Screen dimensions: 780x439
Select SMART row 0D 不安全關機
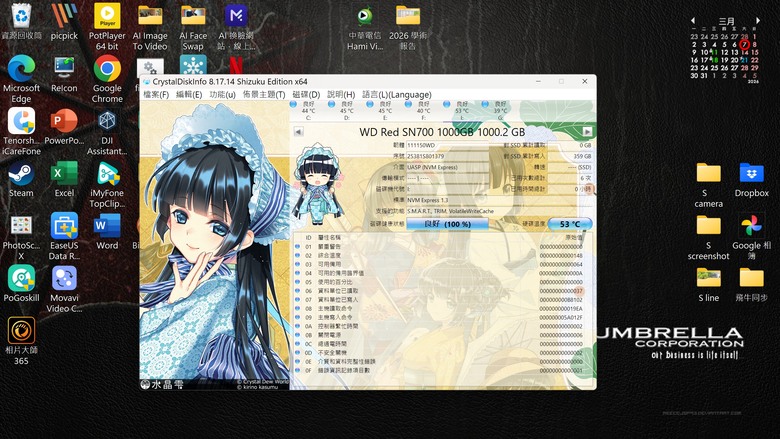click(441, 352)
